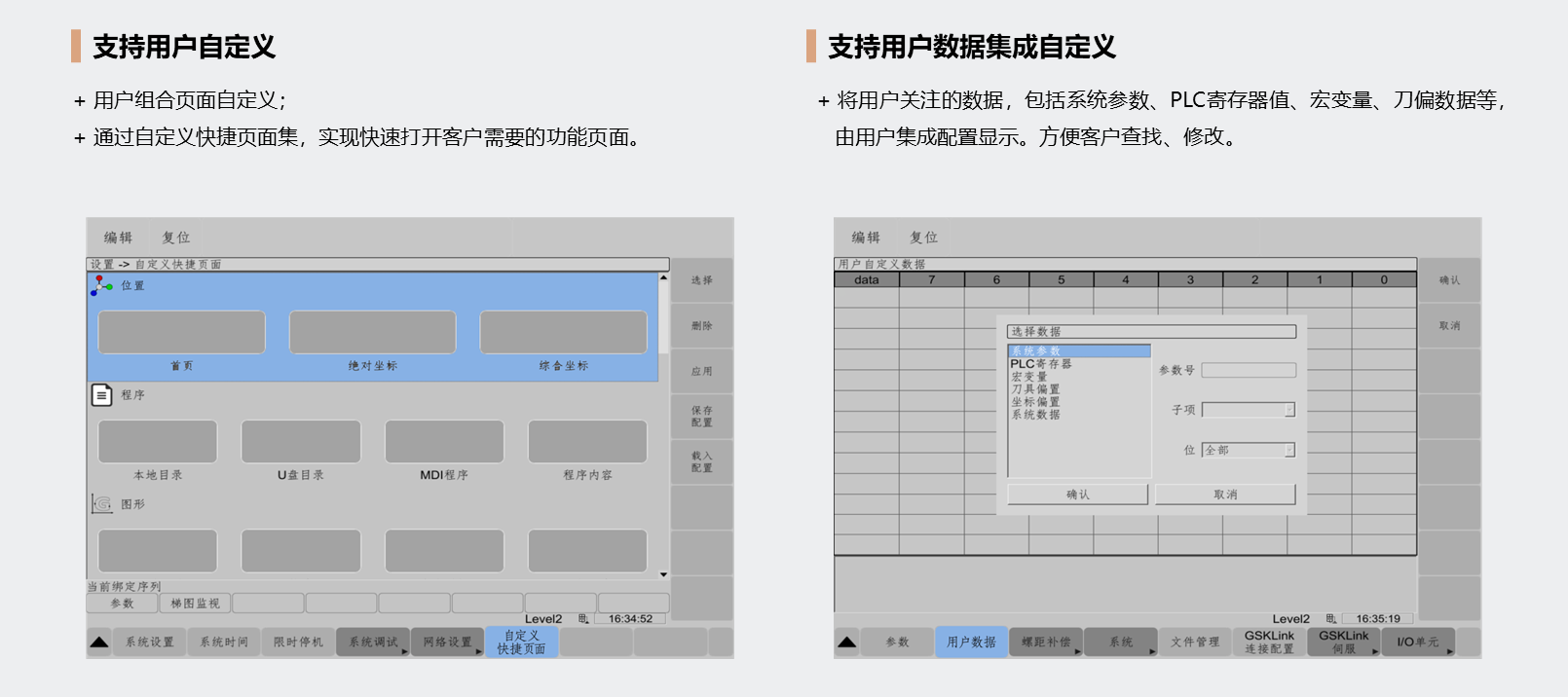Open the 螺距补偿 softkey
The image size is (1568, 697).
coord(1046,642)
